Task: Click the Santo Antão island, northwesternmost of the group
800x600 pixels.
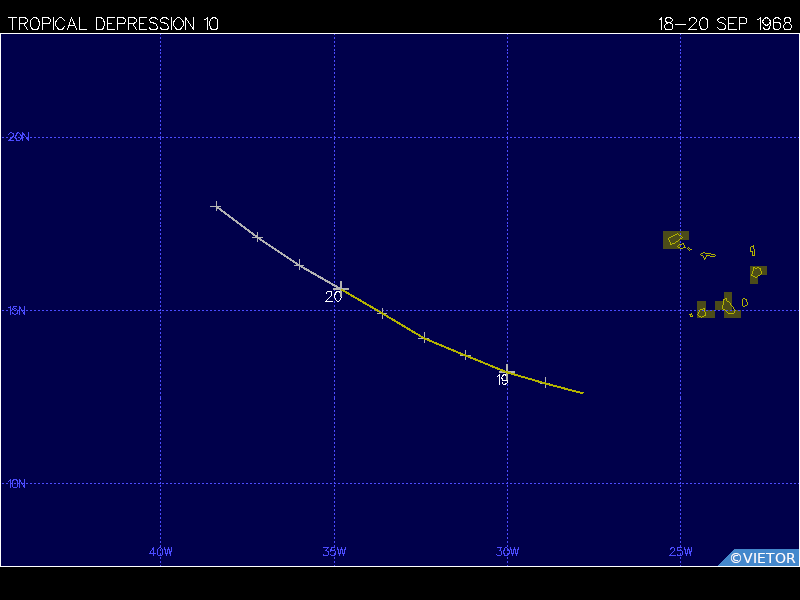Action: pos(675,239)
